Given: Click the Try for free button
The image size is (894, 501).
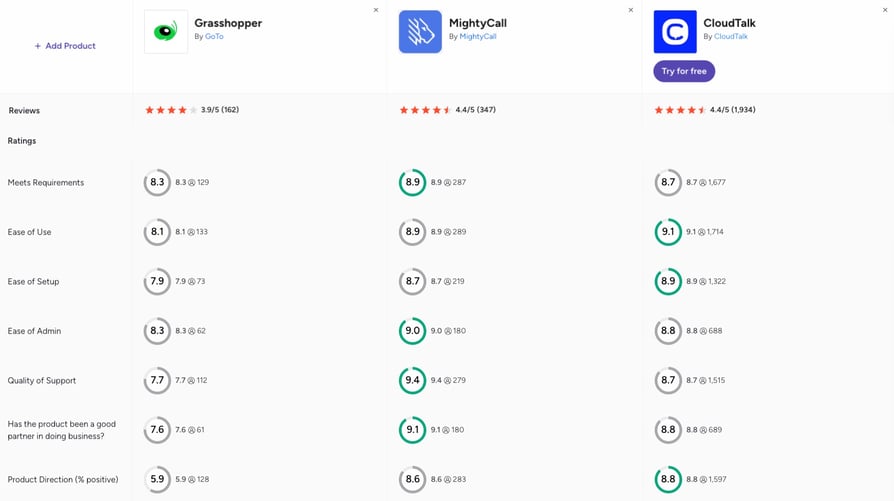Looking at the screenshot, I should 684,71.
